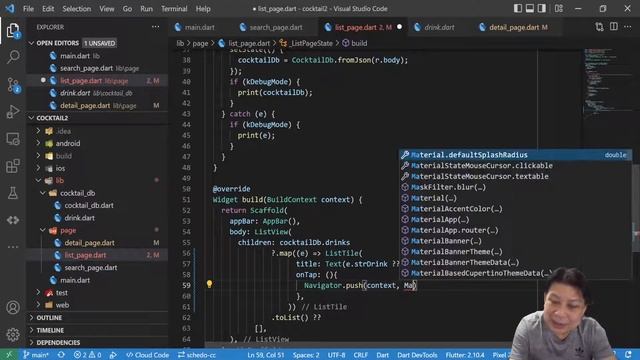640x360 pixels.
Task: Toggle bottom panel layout button
Action: pyautogui.click(x=530, y=9)
